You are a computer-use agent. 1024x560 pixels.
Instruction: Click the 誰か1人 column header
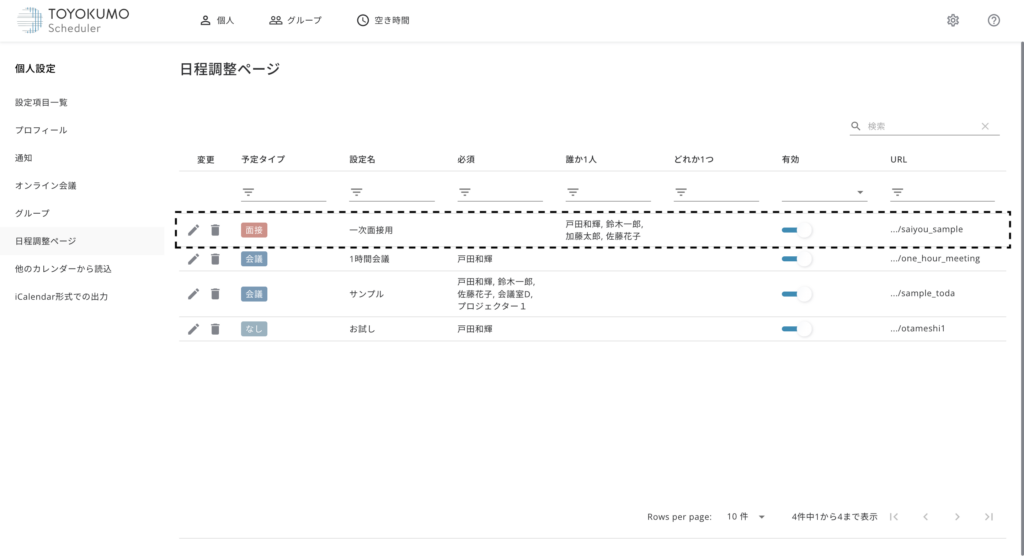pyautogui.click(x=581, y=159)
